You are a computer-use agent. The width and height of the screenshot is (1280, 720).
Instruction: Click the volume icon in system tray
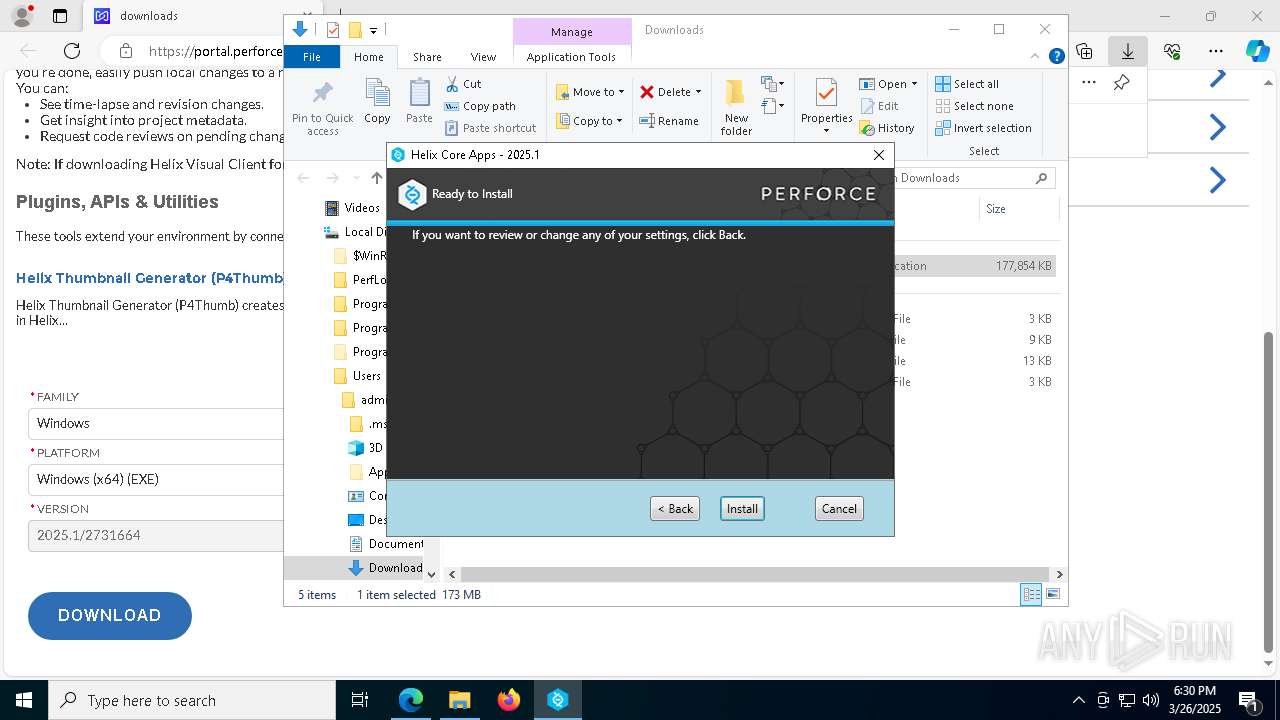1151,700
